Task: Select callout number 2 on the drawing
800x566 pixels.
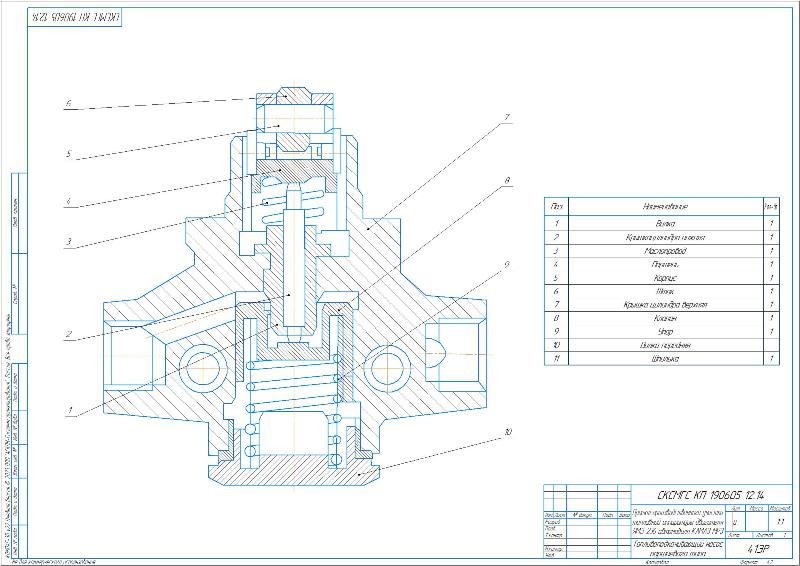Action: [69, 335]
